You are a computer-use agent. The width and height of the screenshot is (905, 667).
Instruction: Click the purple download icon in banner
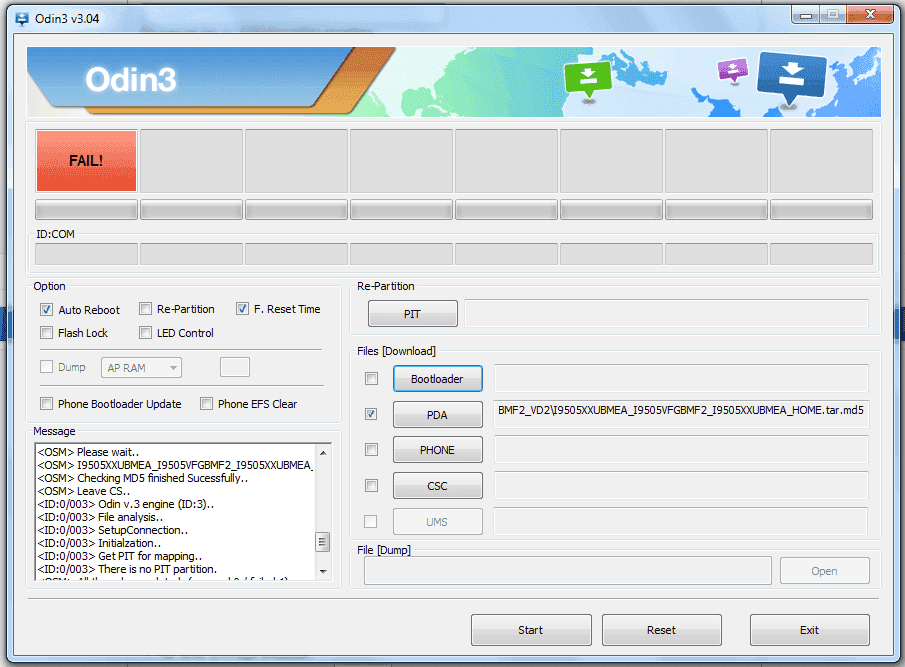coord(732,70)
